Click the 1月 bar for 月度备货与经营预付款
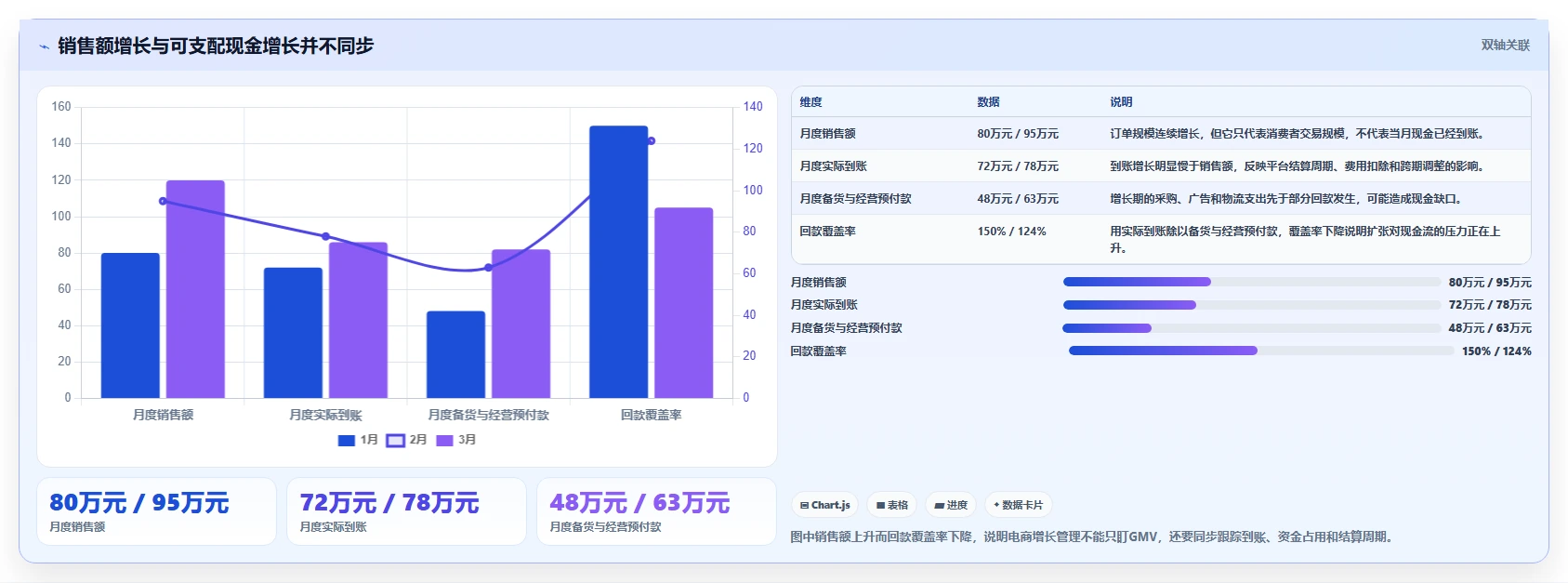Image resolution: width=1568 pixels, height=583 pixels. coord(455,354)
